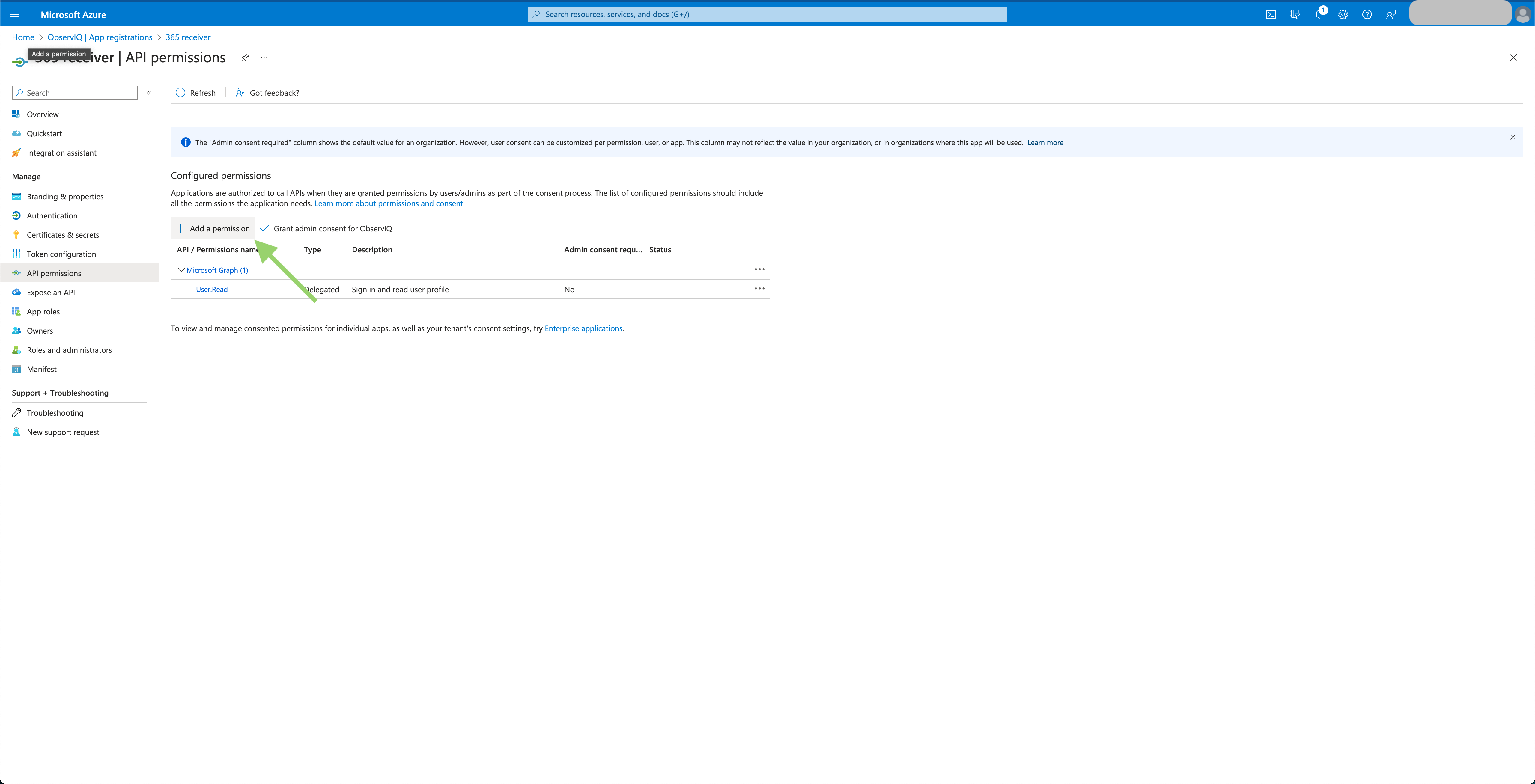
Task: Open the Microsoft Graph row ellipsis menu
Action: point(759,269)
